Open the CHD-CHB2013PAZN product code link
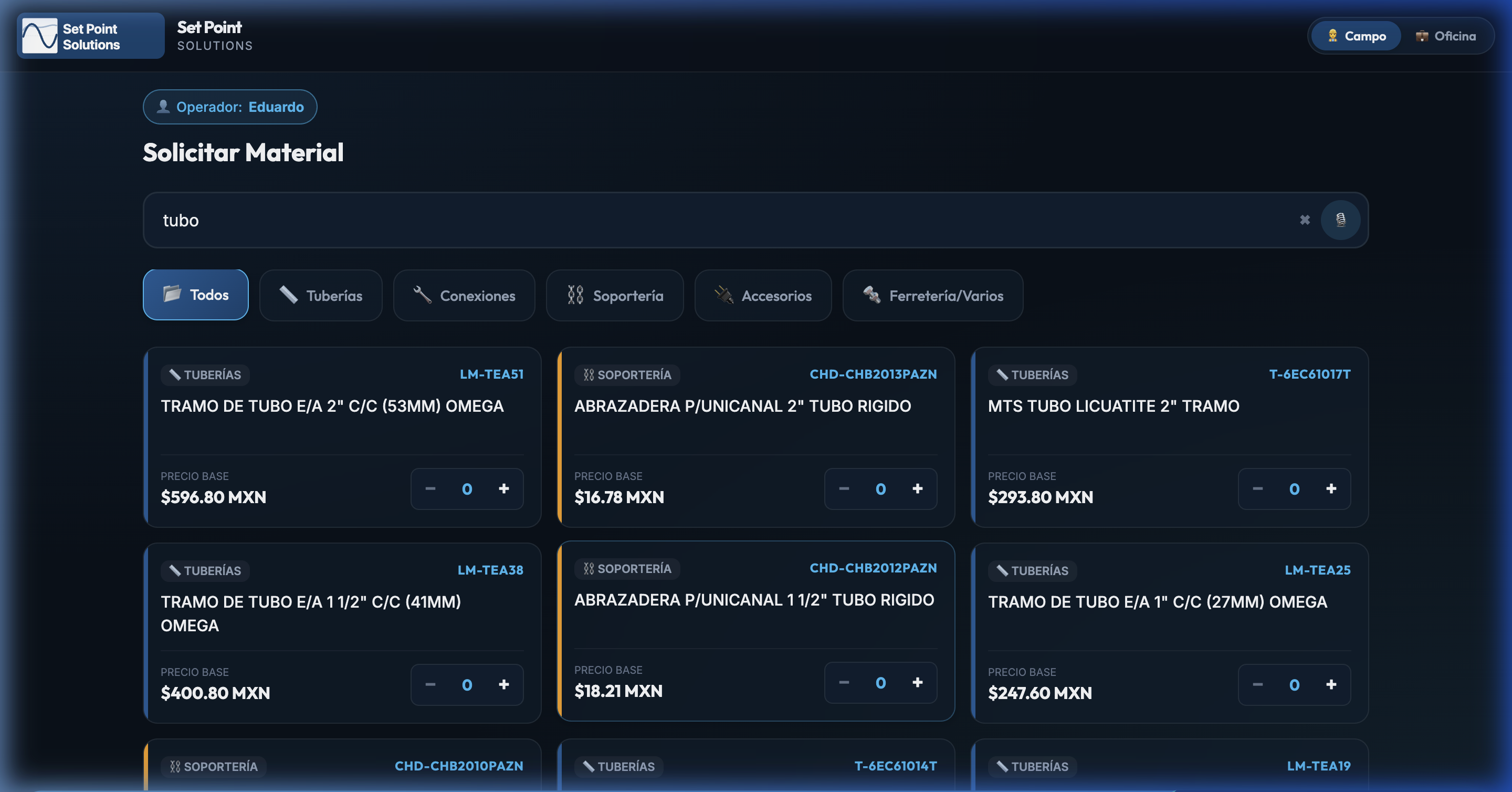1512x792 pixels. (x=873, y=374)
